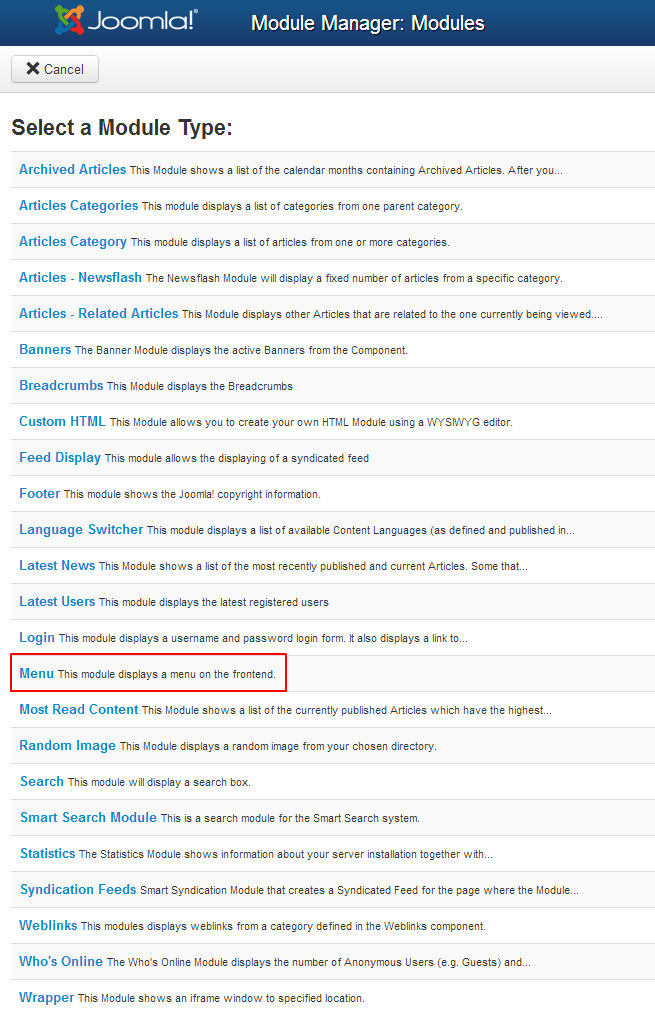Click the Latest Users module link
Image resolution: width=655 pixels, height=1015 pixels.
click(57, 602)
